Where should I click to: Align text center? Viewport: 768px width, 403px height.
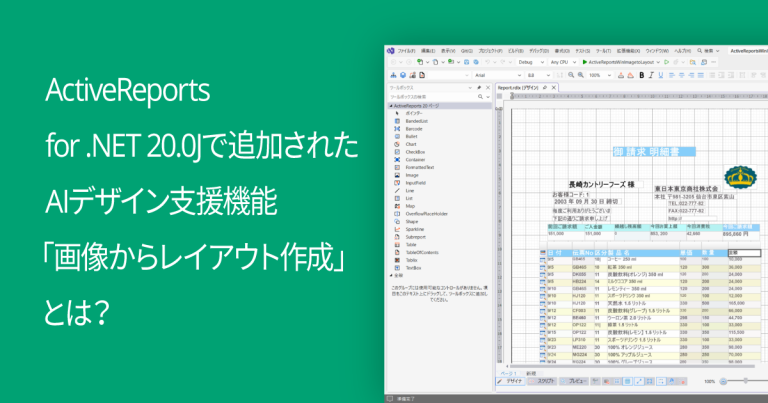click(x=681, y=75)
